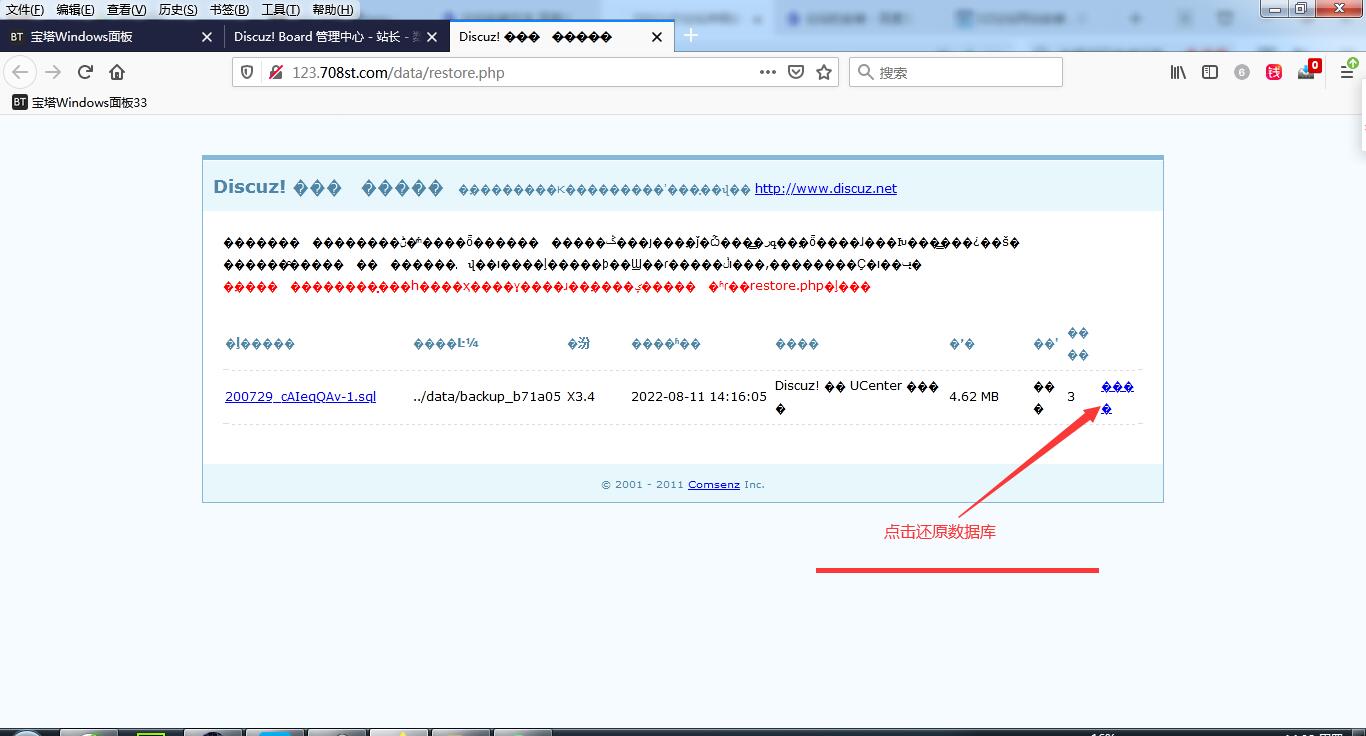Viewport: 1366px width, 736px height.
Task: Visit the Comsenz footer link
Action: (714, 484)
